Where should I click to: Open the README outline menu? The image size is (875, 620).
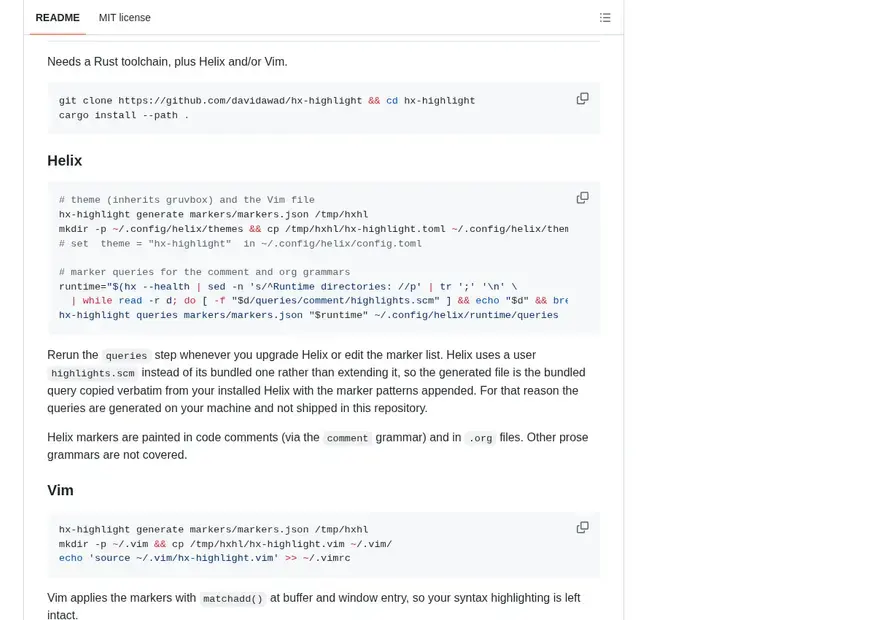click(605, 18)
